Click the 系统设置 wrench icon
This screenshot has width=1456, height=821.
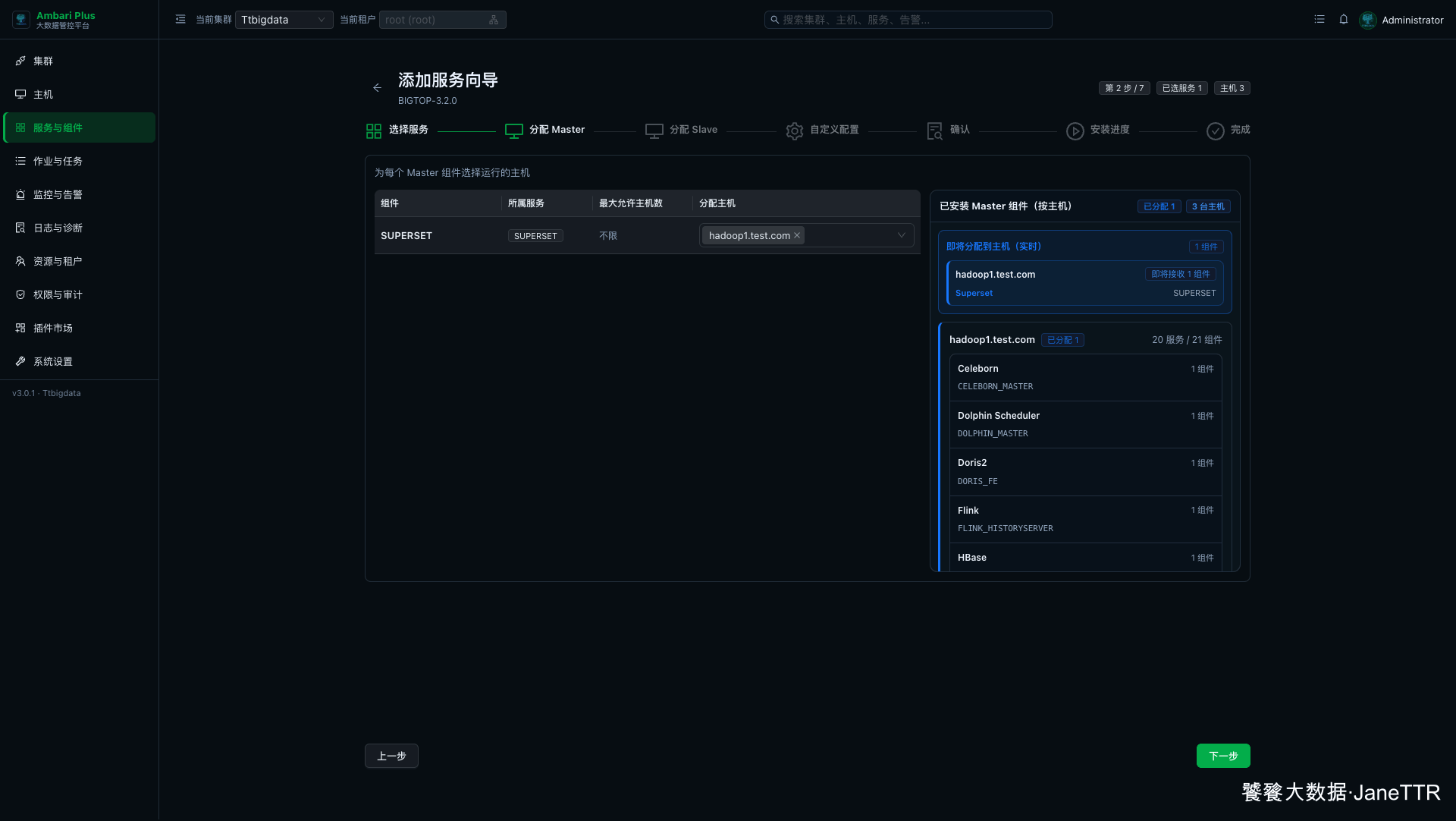[x=20, y=361]
